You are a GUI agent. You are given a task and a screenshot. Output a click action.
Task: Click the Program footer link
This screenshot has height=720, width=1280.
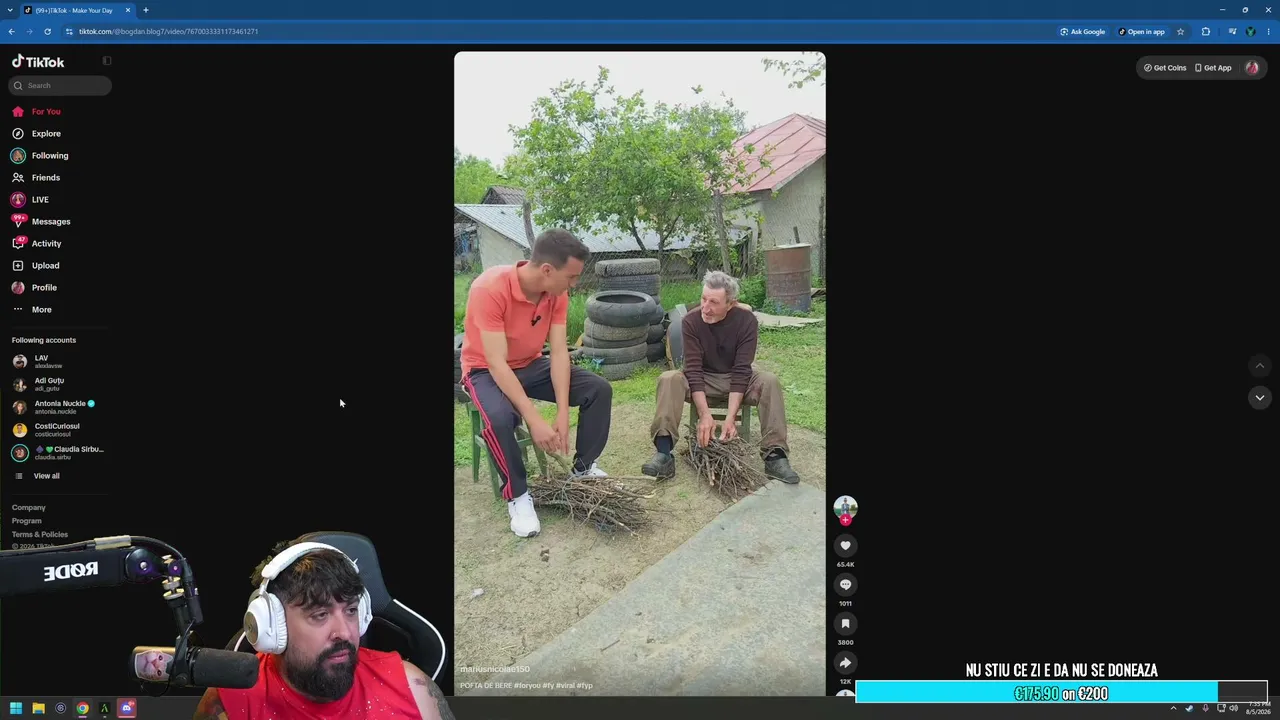(27, 521)
